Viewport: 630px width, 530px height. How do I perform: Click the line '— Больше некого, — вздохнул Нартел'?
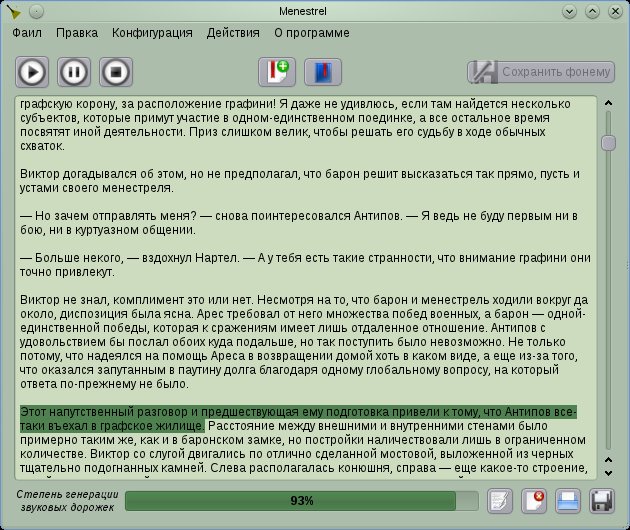(130, 258)
